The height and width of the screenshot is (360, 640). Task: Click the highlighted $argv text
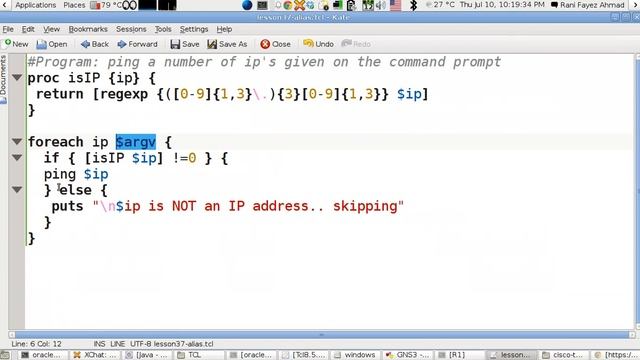pyautogui.click(x=136, y=142)
